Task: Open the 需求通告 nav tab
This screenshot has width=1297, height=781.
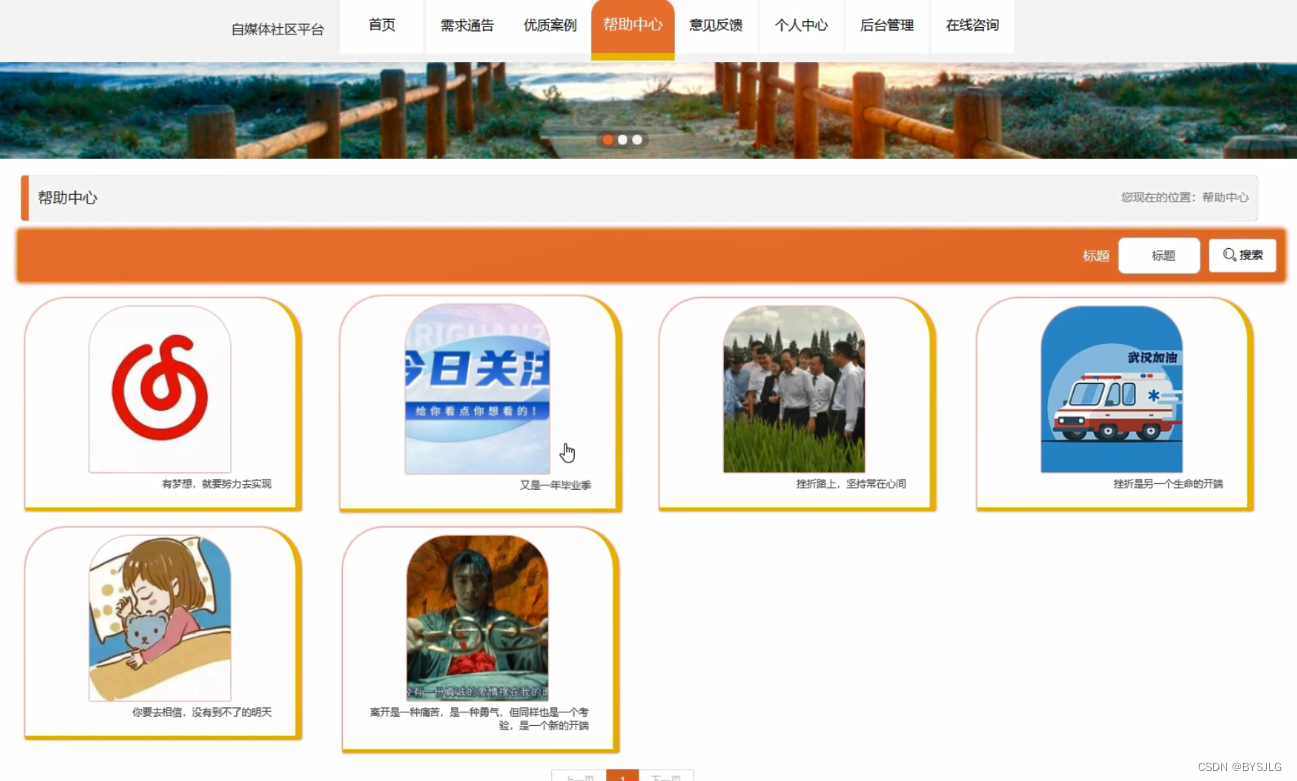Action: (x=467, y=26)
